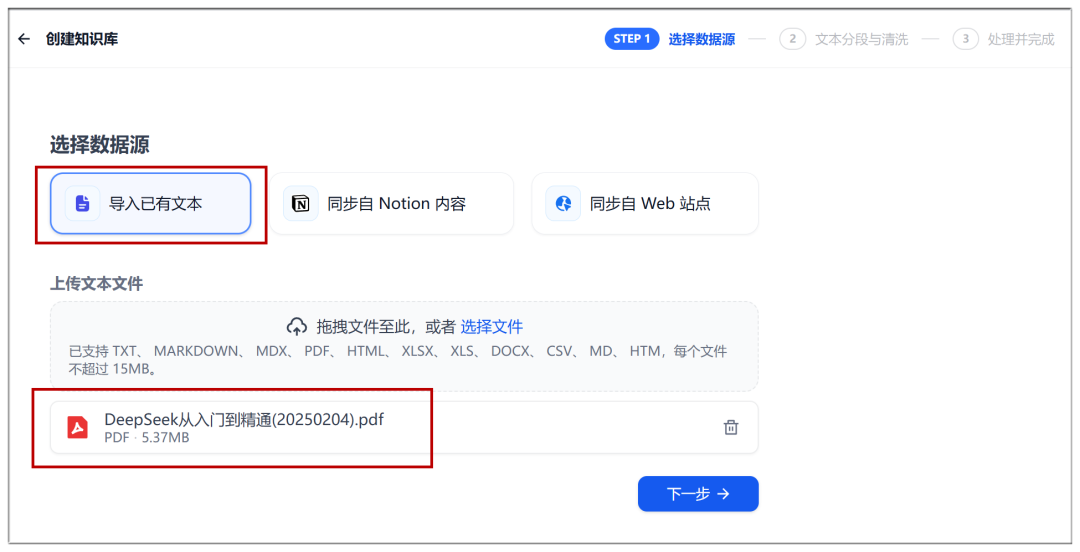Click the 文本分段与清洗 step label

click(x=862, y=39)
